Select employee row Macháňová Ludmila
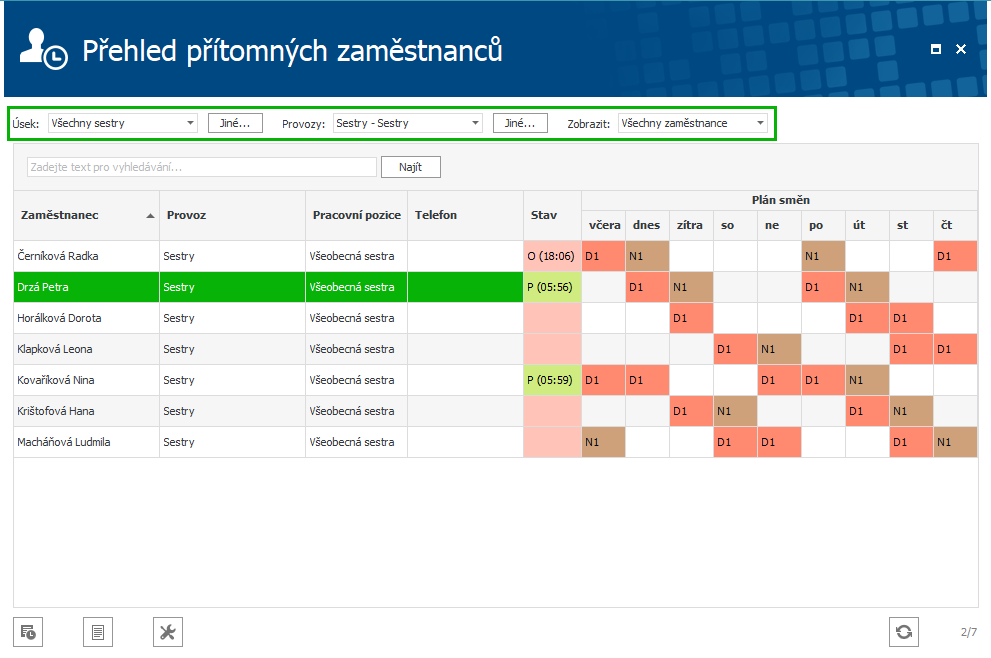The image size is (991, 658). 496,442
